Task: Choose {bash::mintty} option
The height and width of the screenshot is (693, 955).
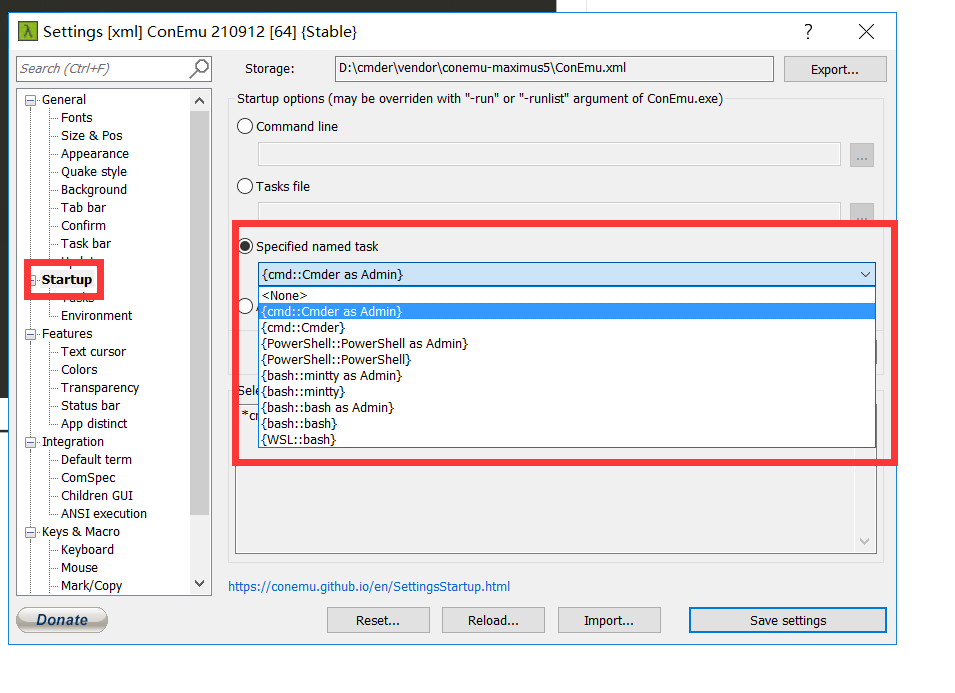Action: [x=566, y=391]
